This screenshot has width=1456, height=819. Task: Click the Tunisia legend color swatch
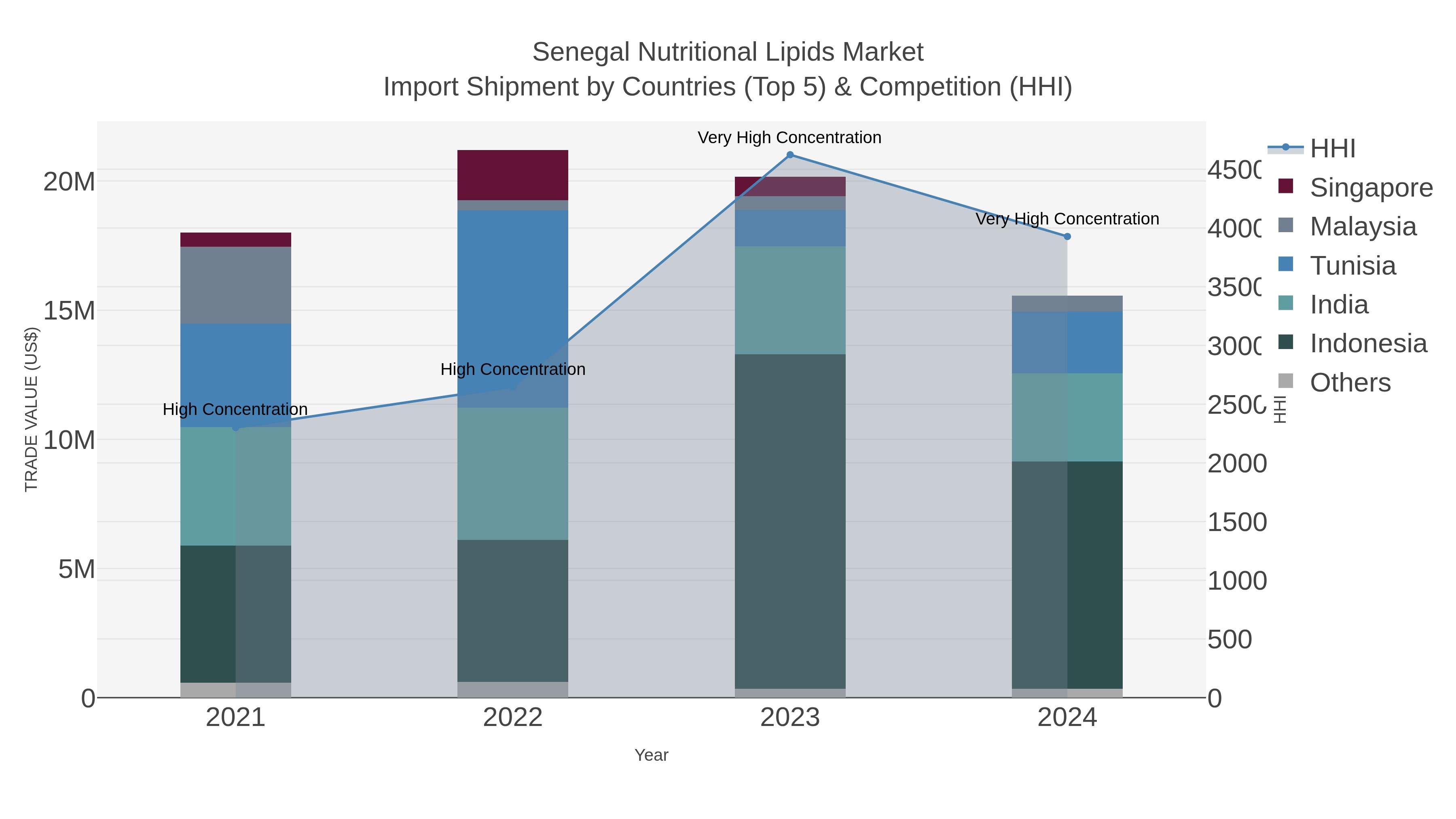1285,264
